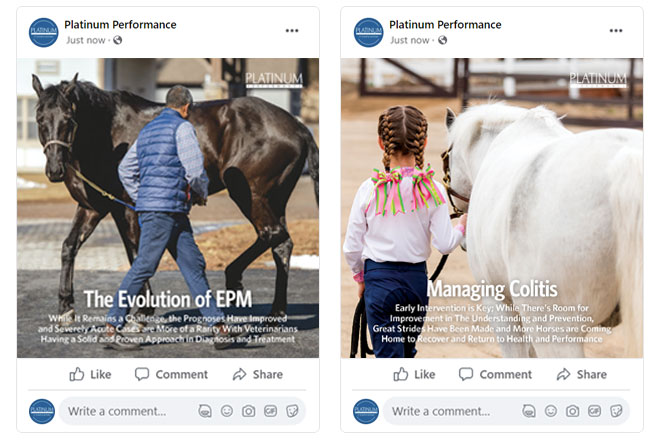
Task: Attach photo in Colitis post comment box
Action: click(573, 411)
